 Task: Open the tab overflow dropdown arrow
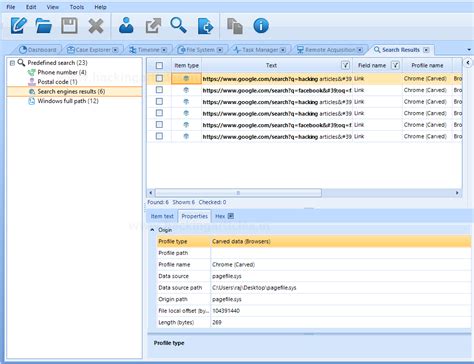pyautogui.click(x=469, y=50)
